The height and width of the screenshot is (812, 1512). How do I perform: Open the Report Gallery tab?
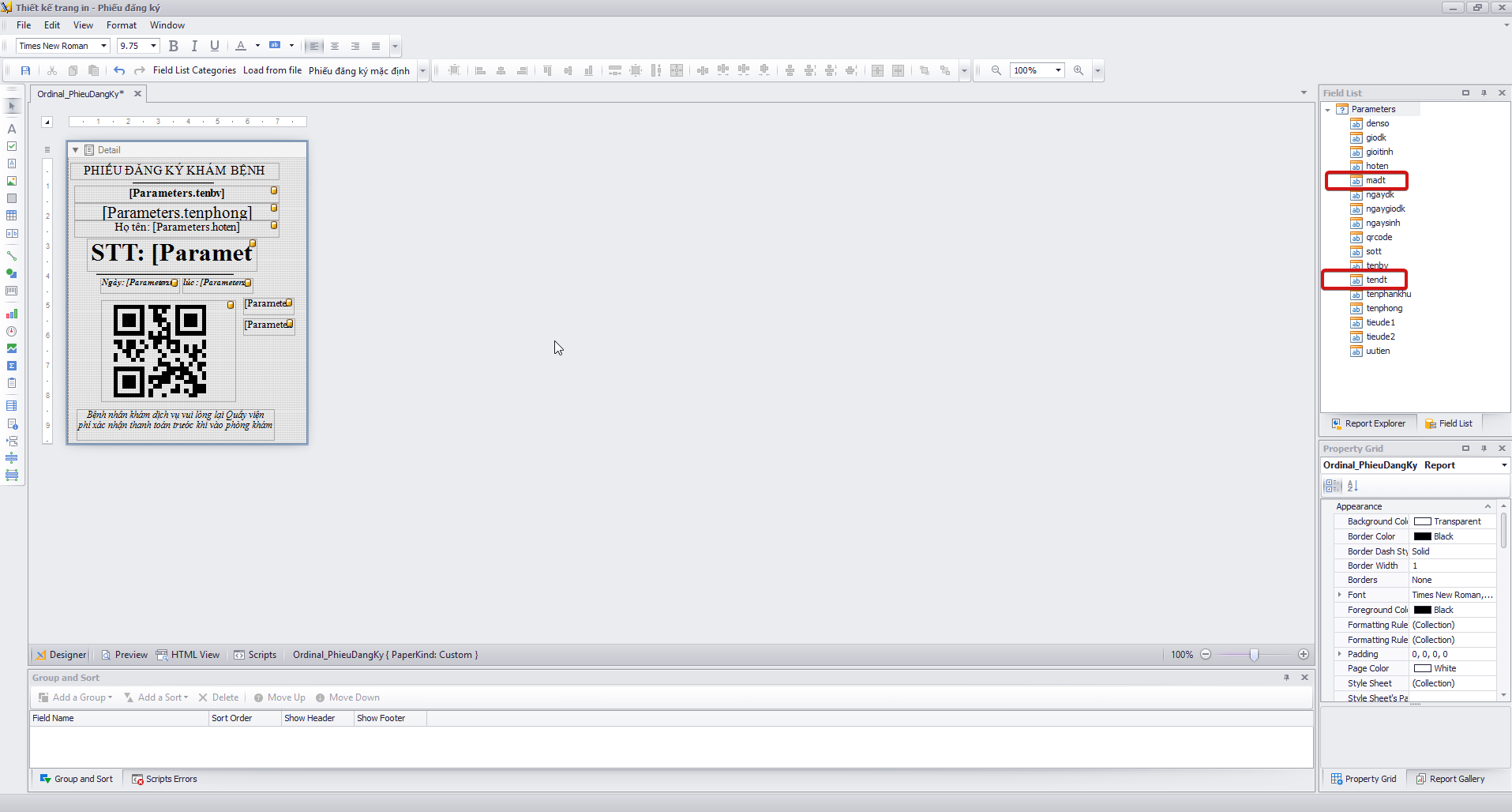(x=1450, y=779)
